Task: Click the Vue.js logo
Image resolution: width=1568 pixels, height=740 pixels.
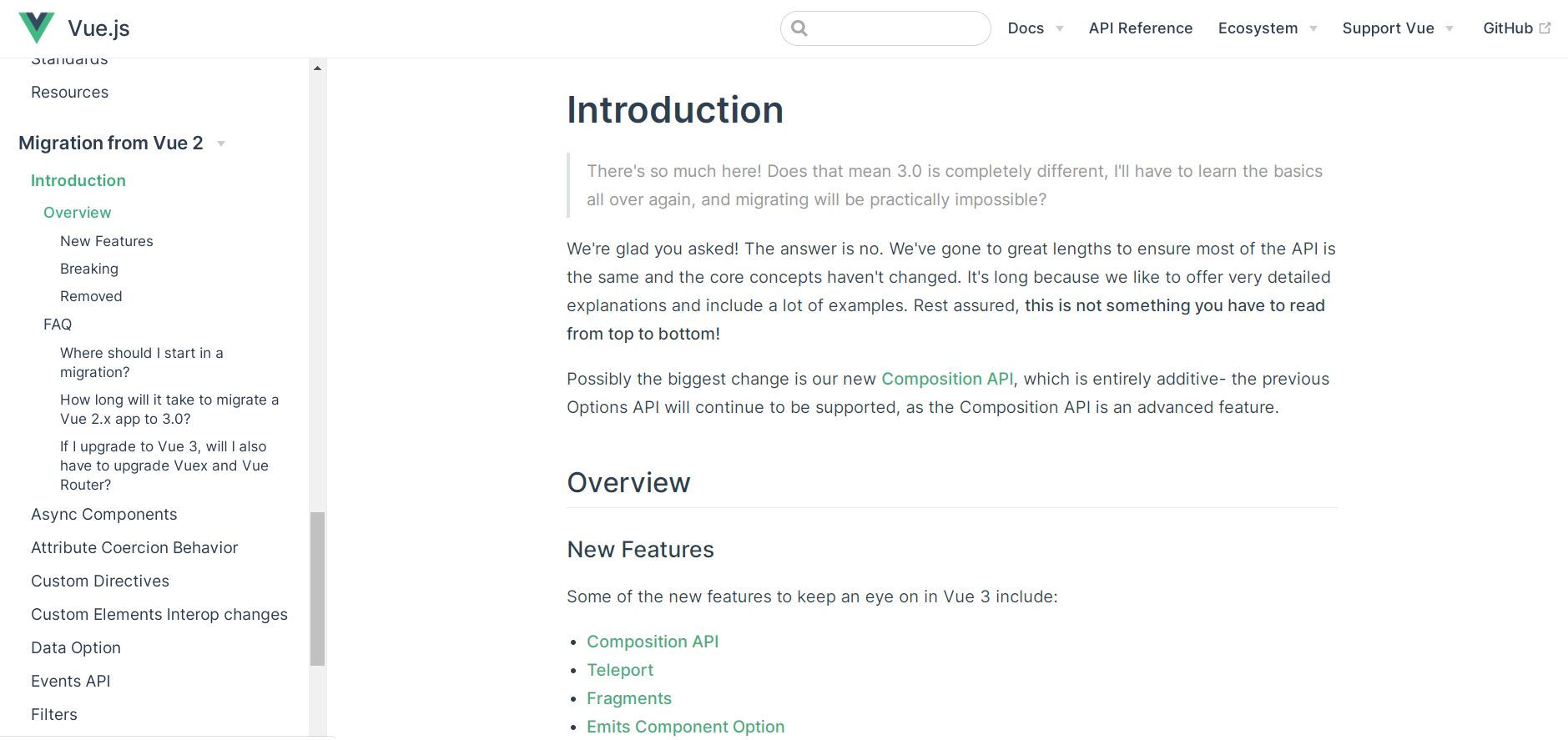Action: click(x=37, y=27)
